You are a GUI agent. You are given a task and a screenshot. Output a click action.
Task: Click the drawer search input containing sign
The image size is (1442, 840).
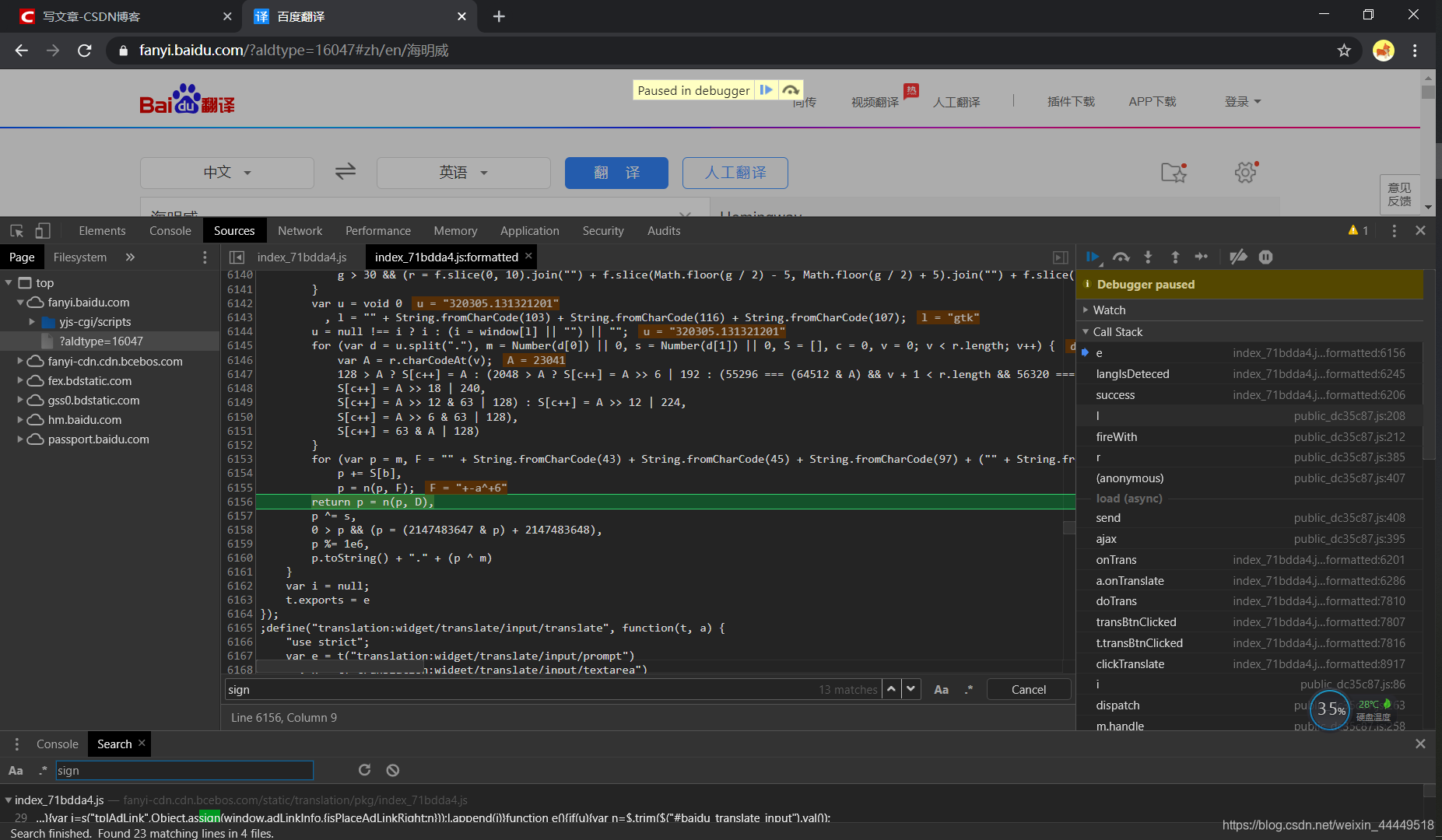click(x=184, y=771)
